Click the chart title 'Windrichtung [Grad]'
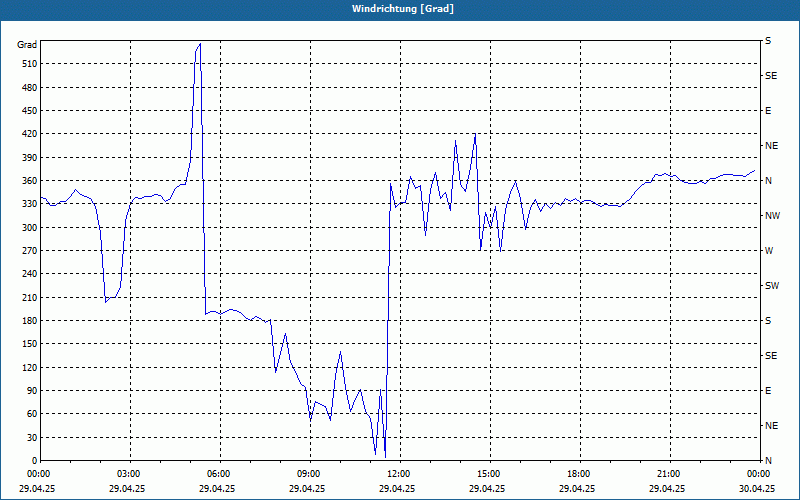Viewport: 800px width, 500px height. point(403,9)
